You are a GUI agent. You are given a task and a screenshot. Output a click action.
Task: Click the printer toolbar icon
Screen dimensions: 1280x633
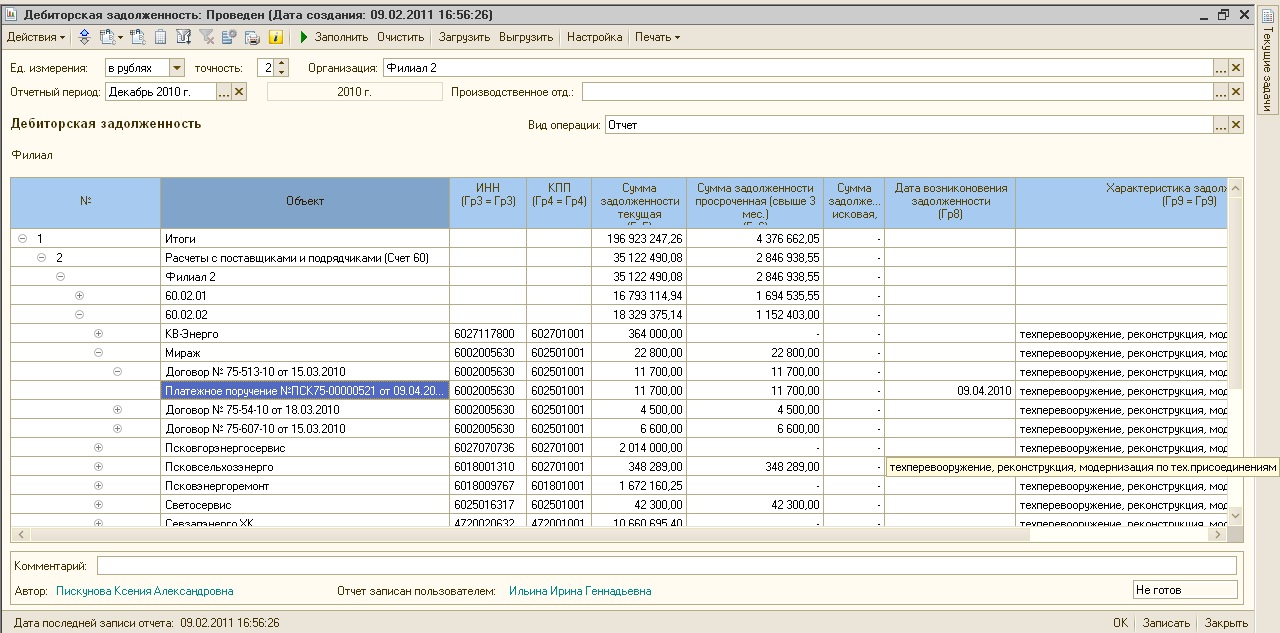(252, 37)
